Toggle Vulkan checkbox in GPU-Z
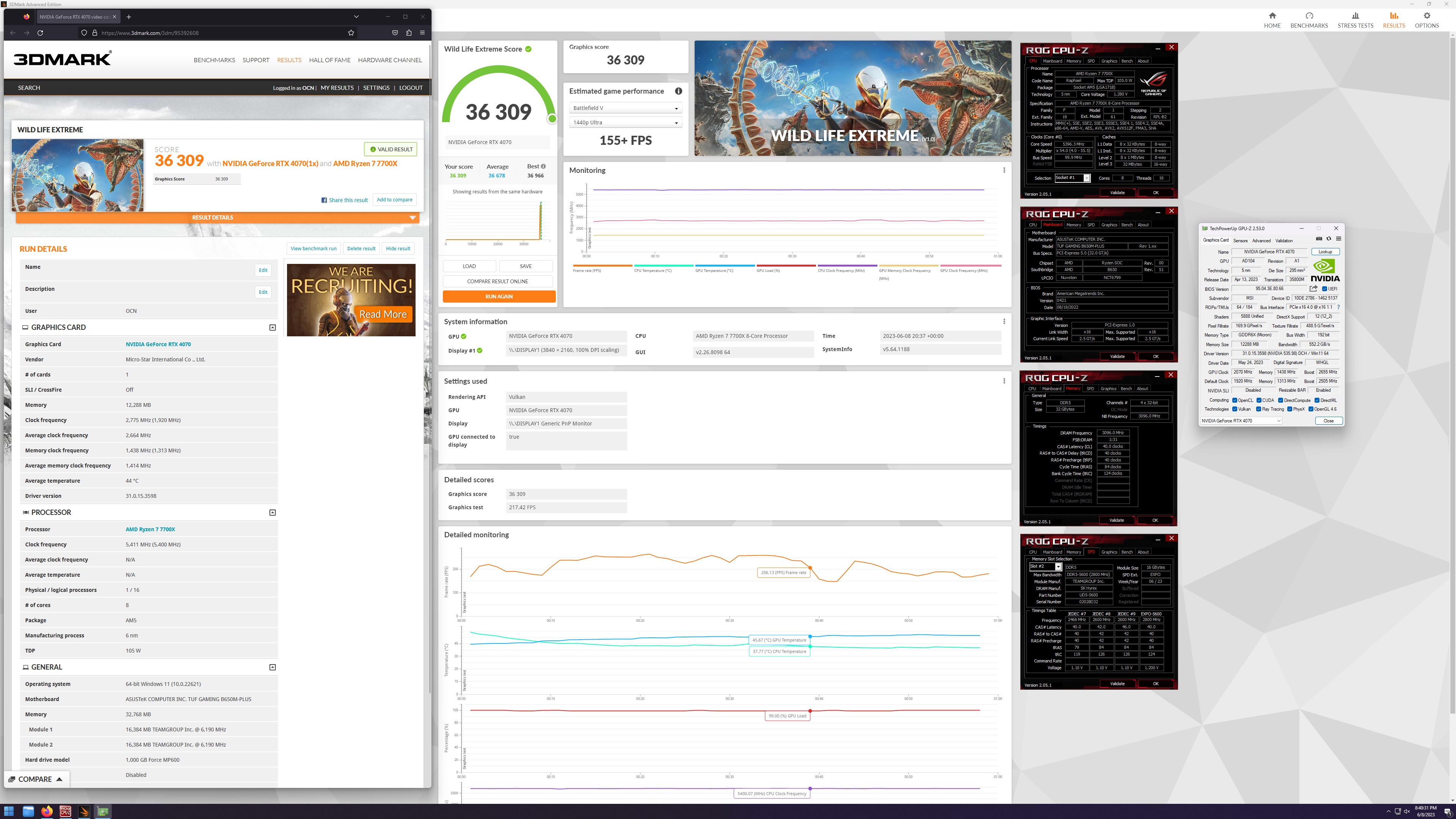 point(1235,409)
